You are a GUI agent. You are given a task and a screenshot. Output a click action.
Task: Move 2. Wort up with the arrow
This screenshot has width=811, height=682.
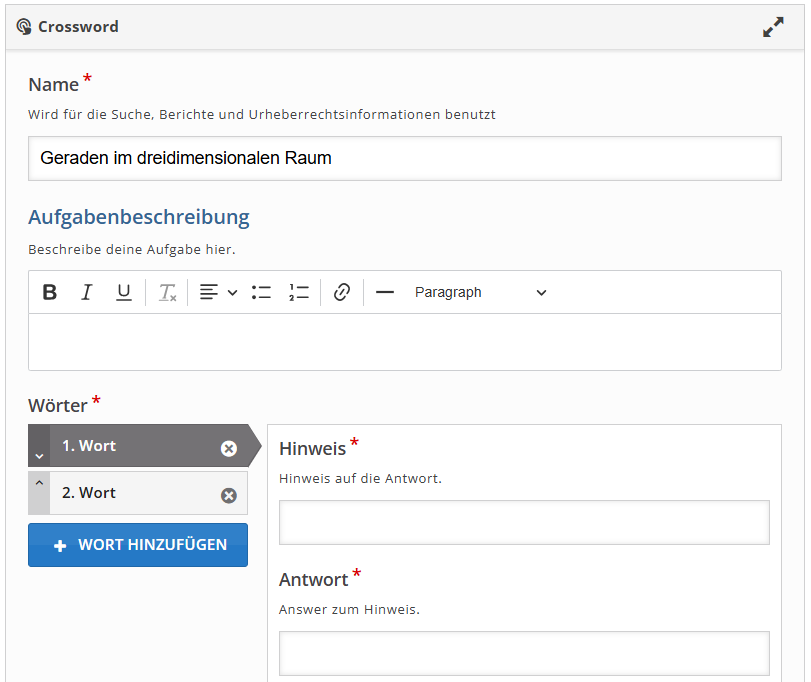(x=39, y=483)
